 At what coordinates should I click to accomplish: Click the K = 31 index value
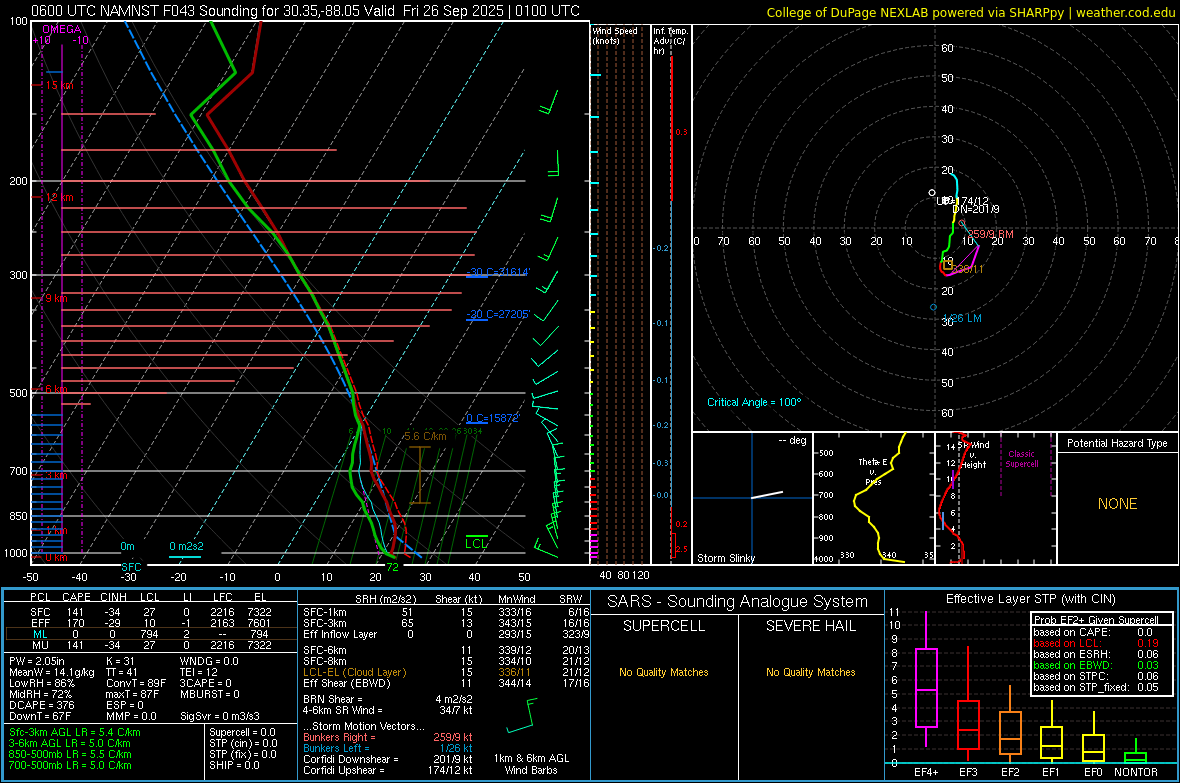click(120, 661)
